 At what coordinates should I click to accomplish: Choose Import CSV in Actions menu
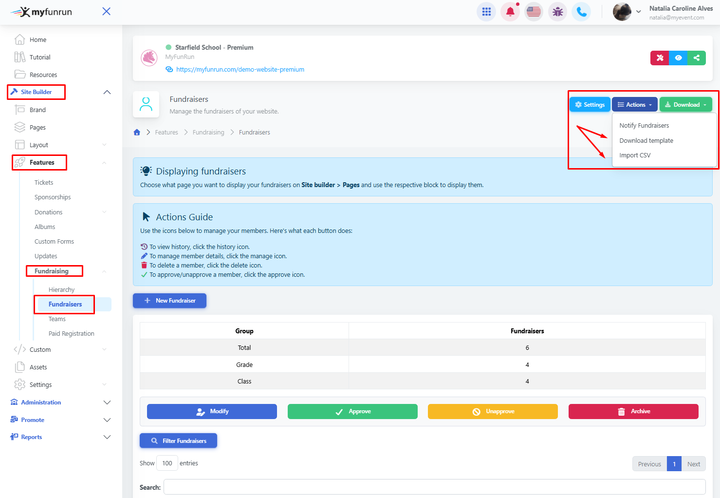click(x=634, y=155)
